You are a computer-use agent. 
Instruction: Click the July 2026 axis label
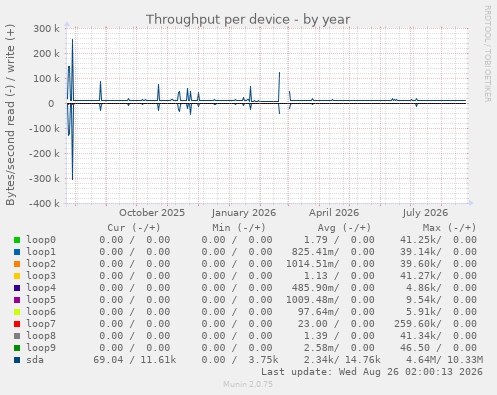click(x=425, y=213)
